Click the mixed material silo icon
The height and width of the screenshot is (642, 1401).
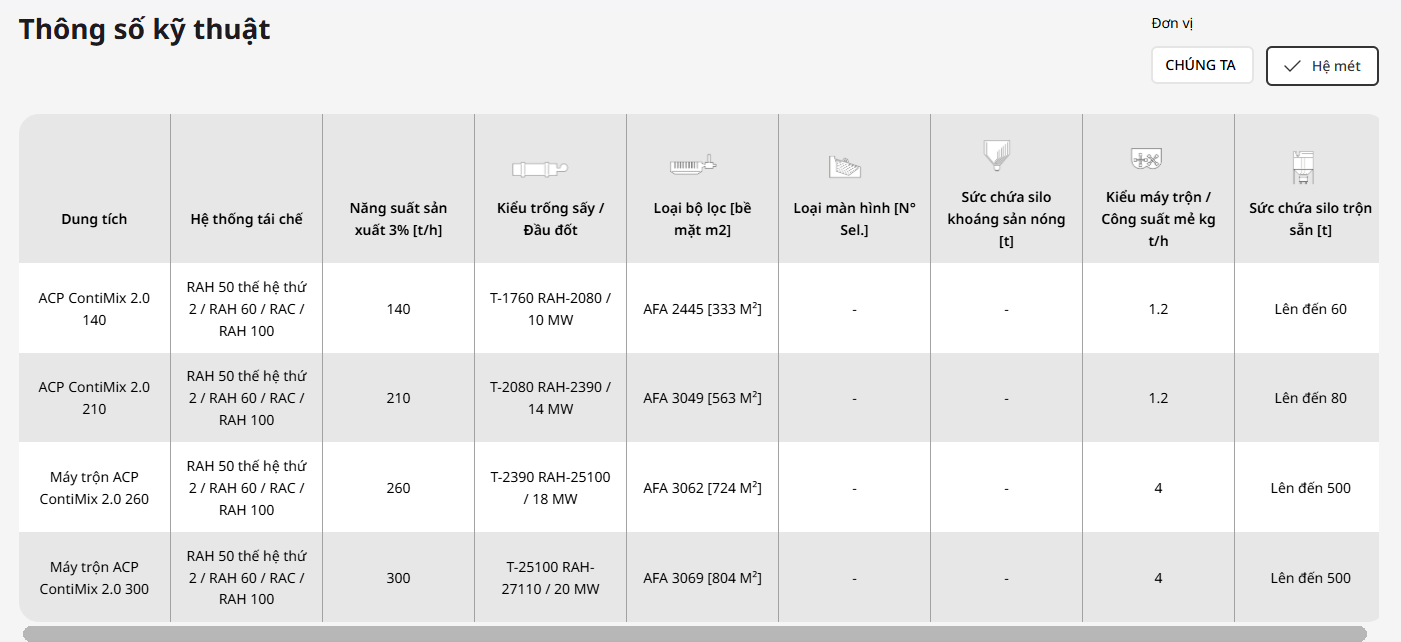[1302, 169]
